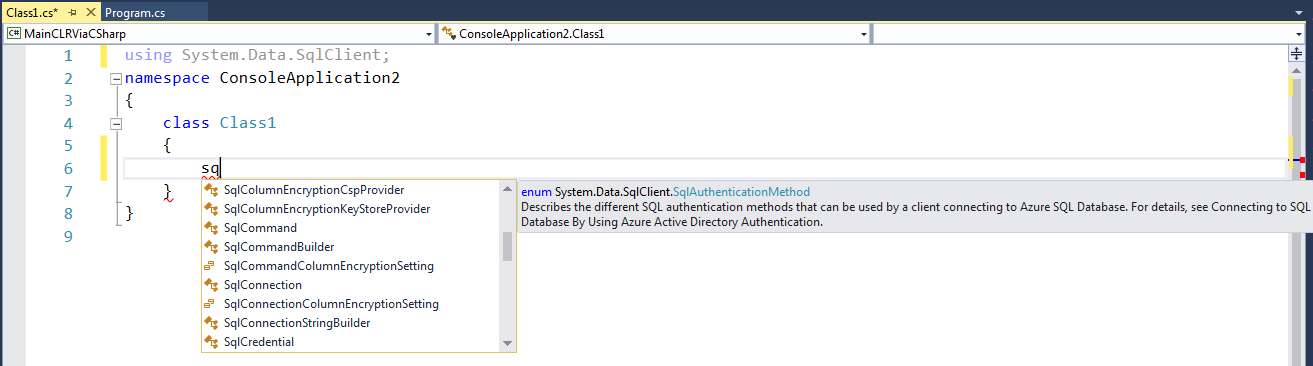Click the class icon beside SqlCommandBuilder
Screen dimensions: 1313x366
click(x=211, y=247)
